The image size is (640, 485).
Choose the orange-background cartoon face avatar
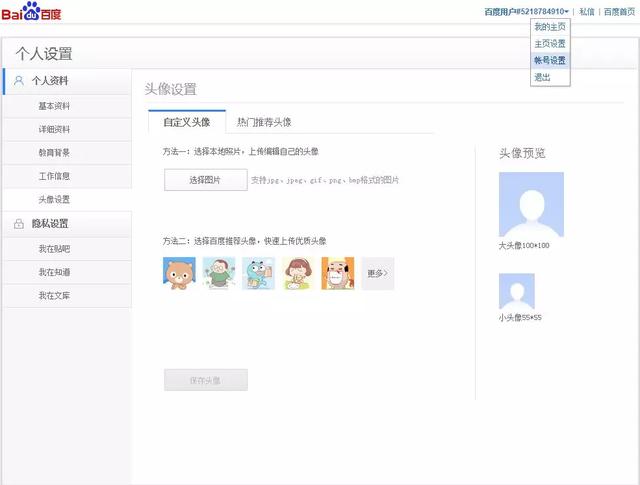(337, 273)
